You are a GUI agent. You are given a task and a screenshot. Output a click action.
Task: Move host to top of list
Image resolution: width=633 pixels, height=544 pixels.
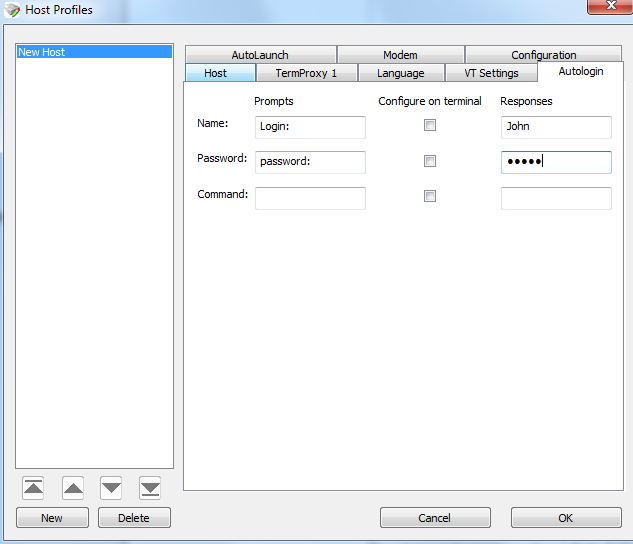33,488
